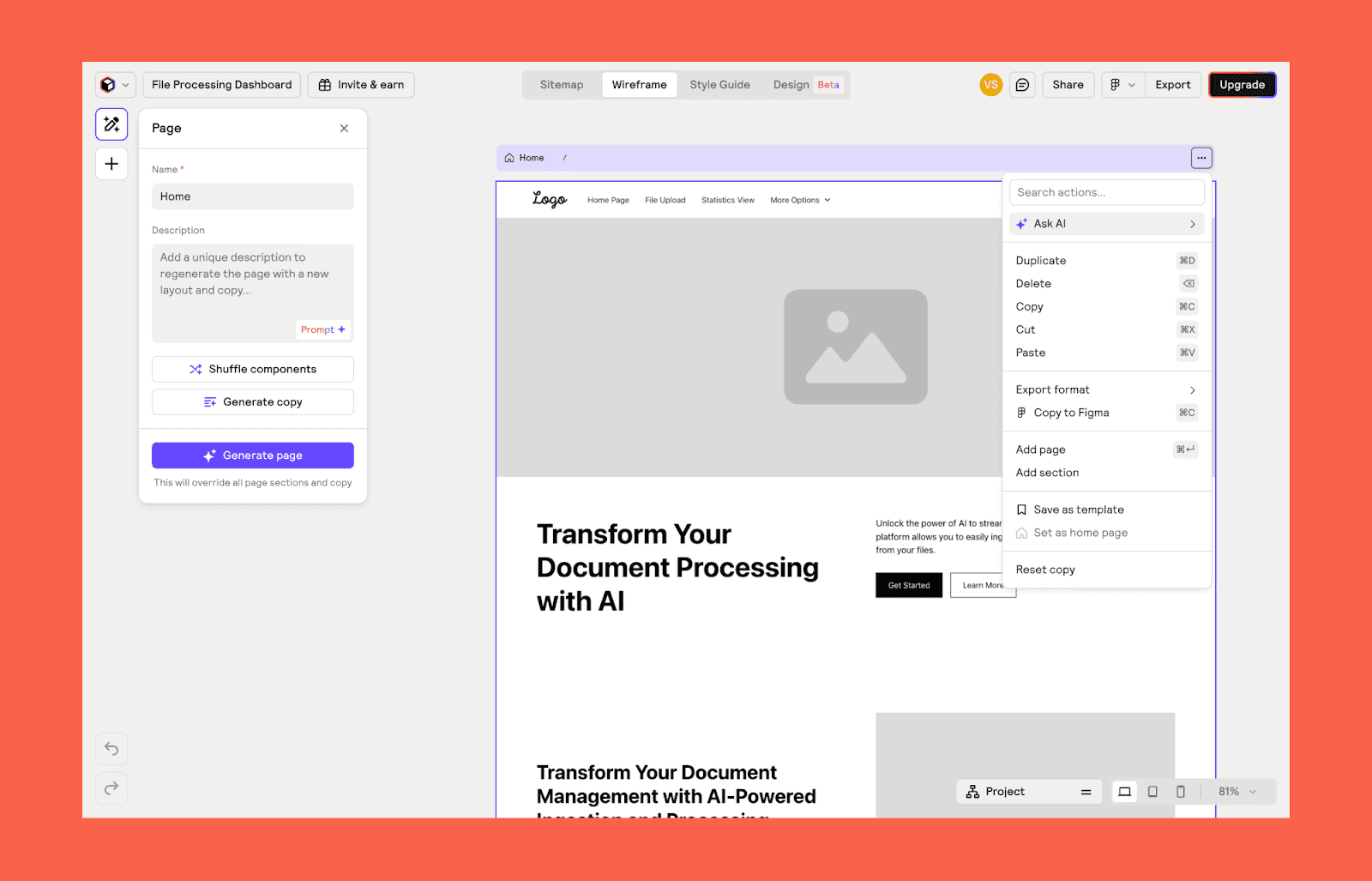Click the Generate page button

252,455
